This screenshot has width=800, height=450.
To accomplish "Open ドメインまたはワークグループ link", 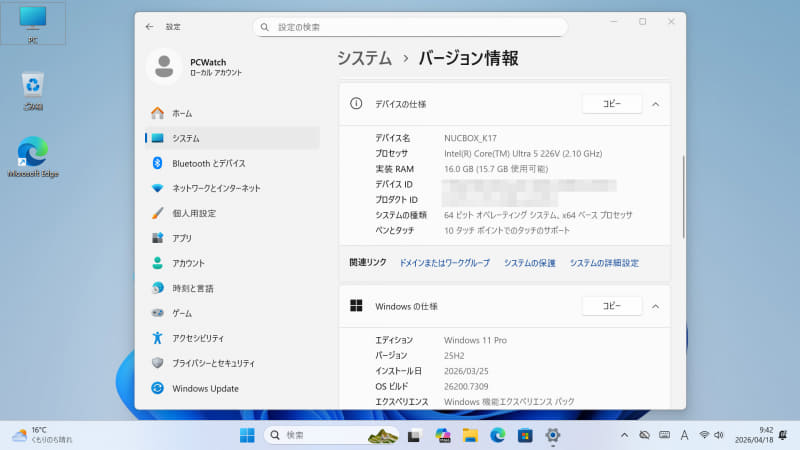I will pyautogui.click(x=444, y=263).
